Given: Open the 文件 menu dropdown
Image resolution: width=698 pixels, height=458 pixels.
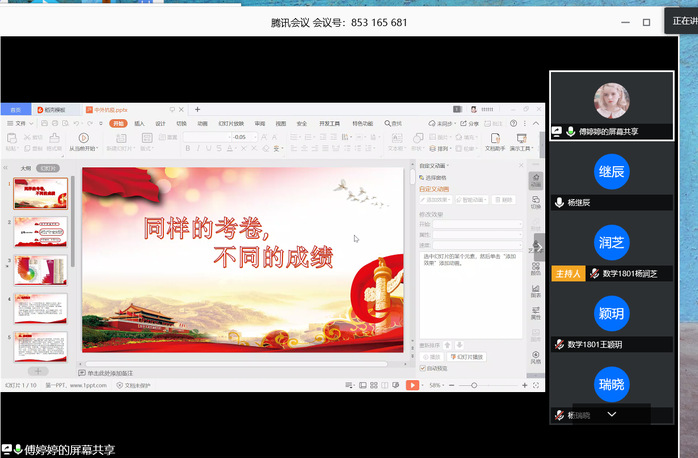Looking at the screenshot, I should click(18, 123).
